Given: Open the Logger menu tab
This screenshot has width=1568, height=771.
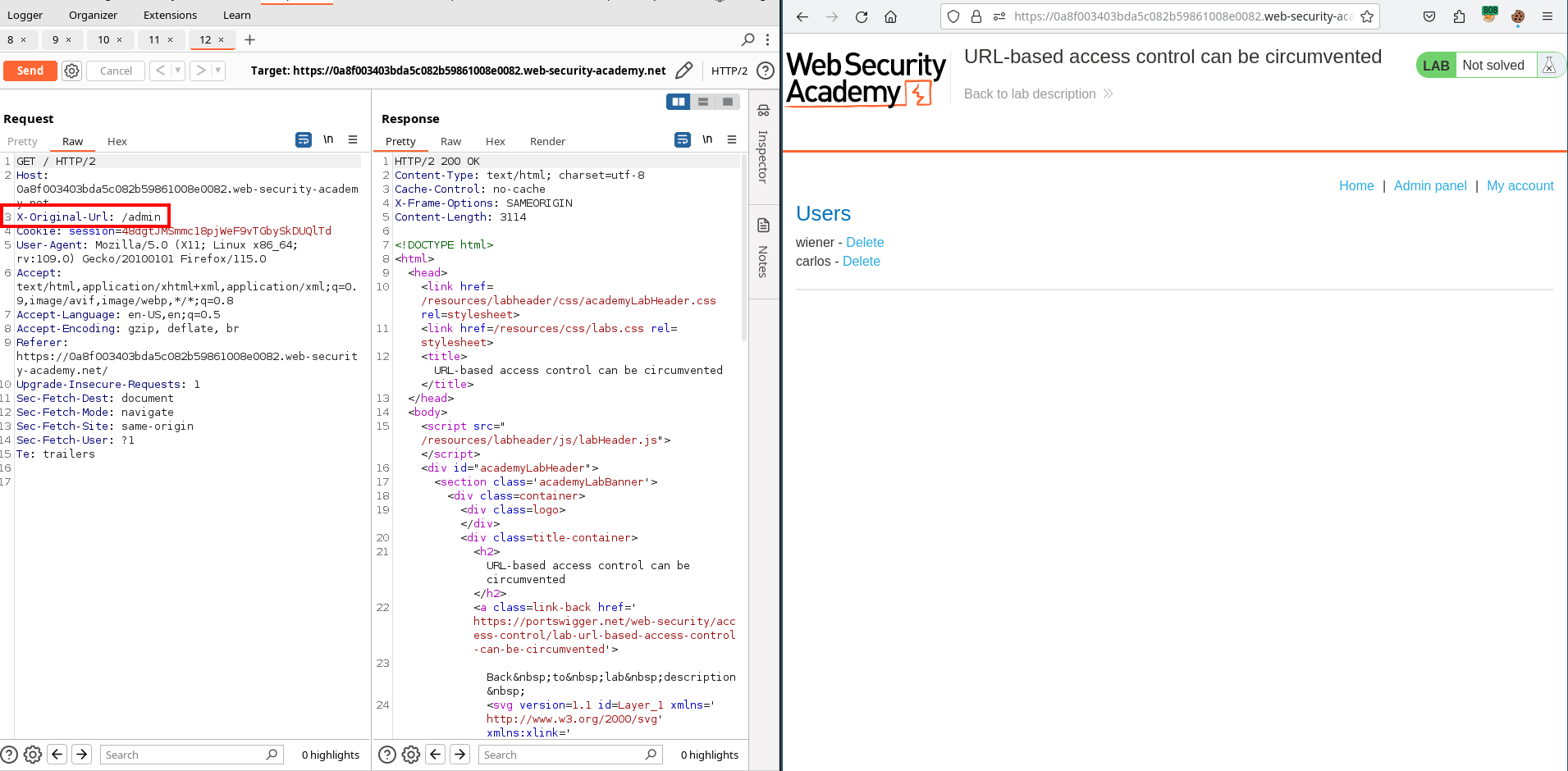Looking at the screenshot, I should pos(25,15).
